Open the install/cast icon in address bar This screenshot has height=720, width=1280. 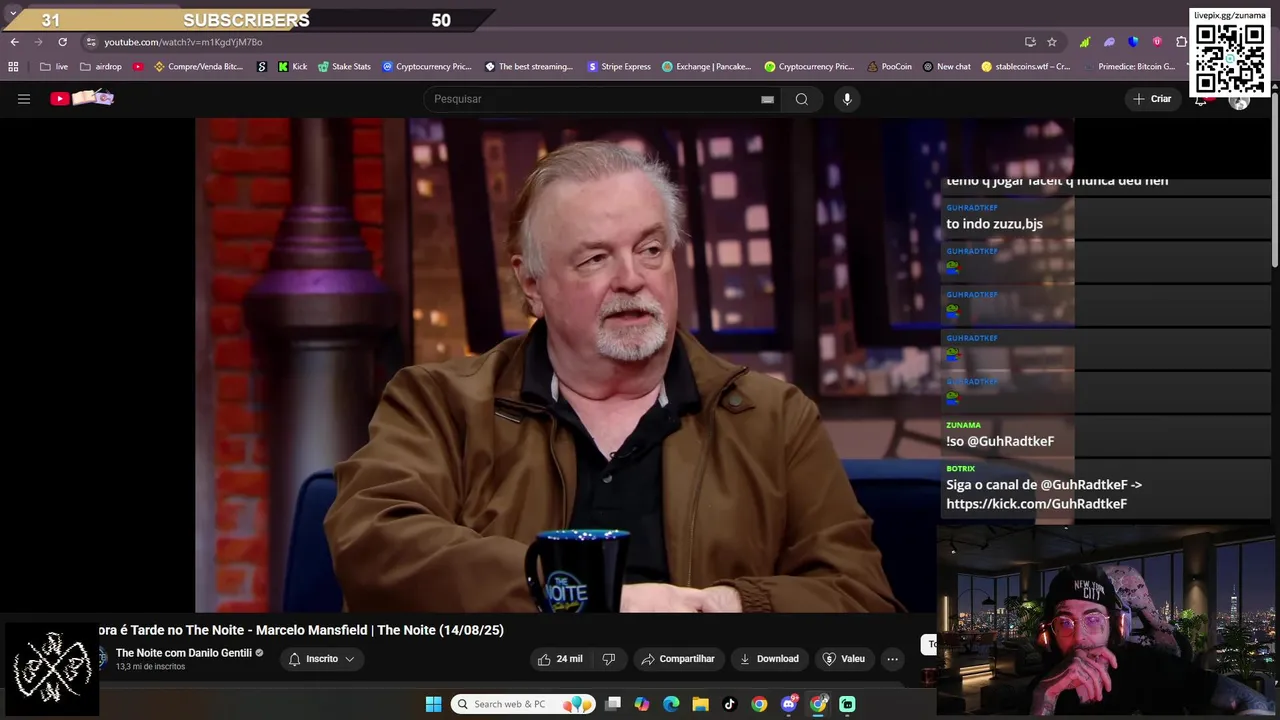click(1030, 42)
